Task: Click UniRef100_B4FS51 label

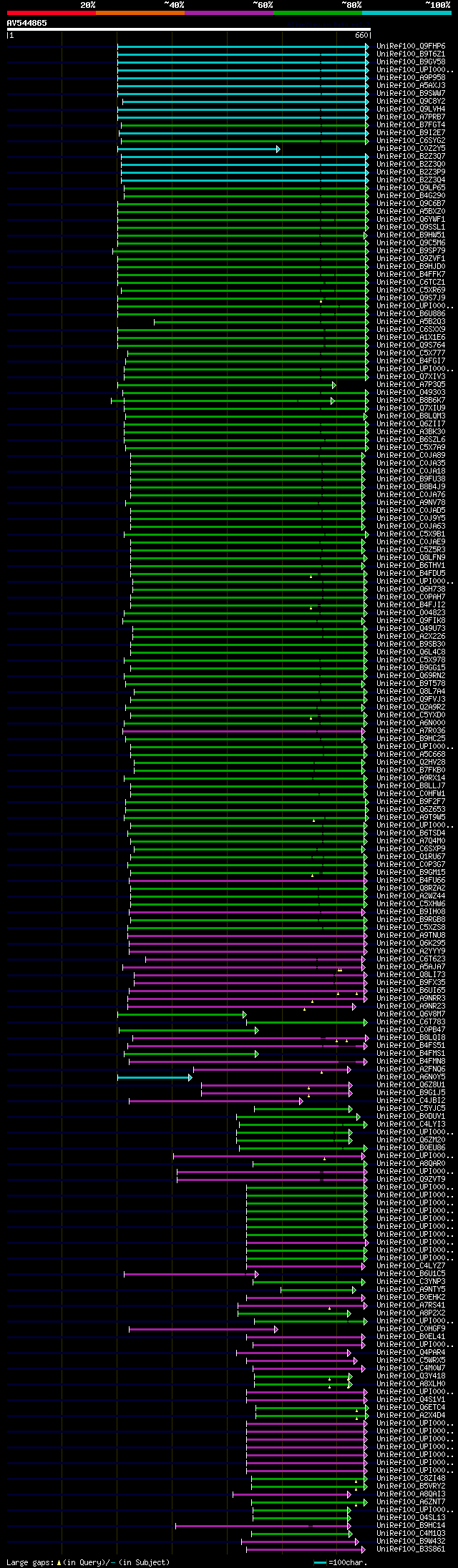Action: [x=411, y=1046]
